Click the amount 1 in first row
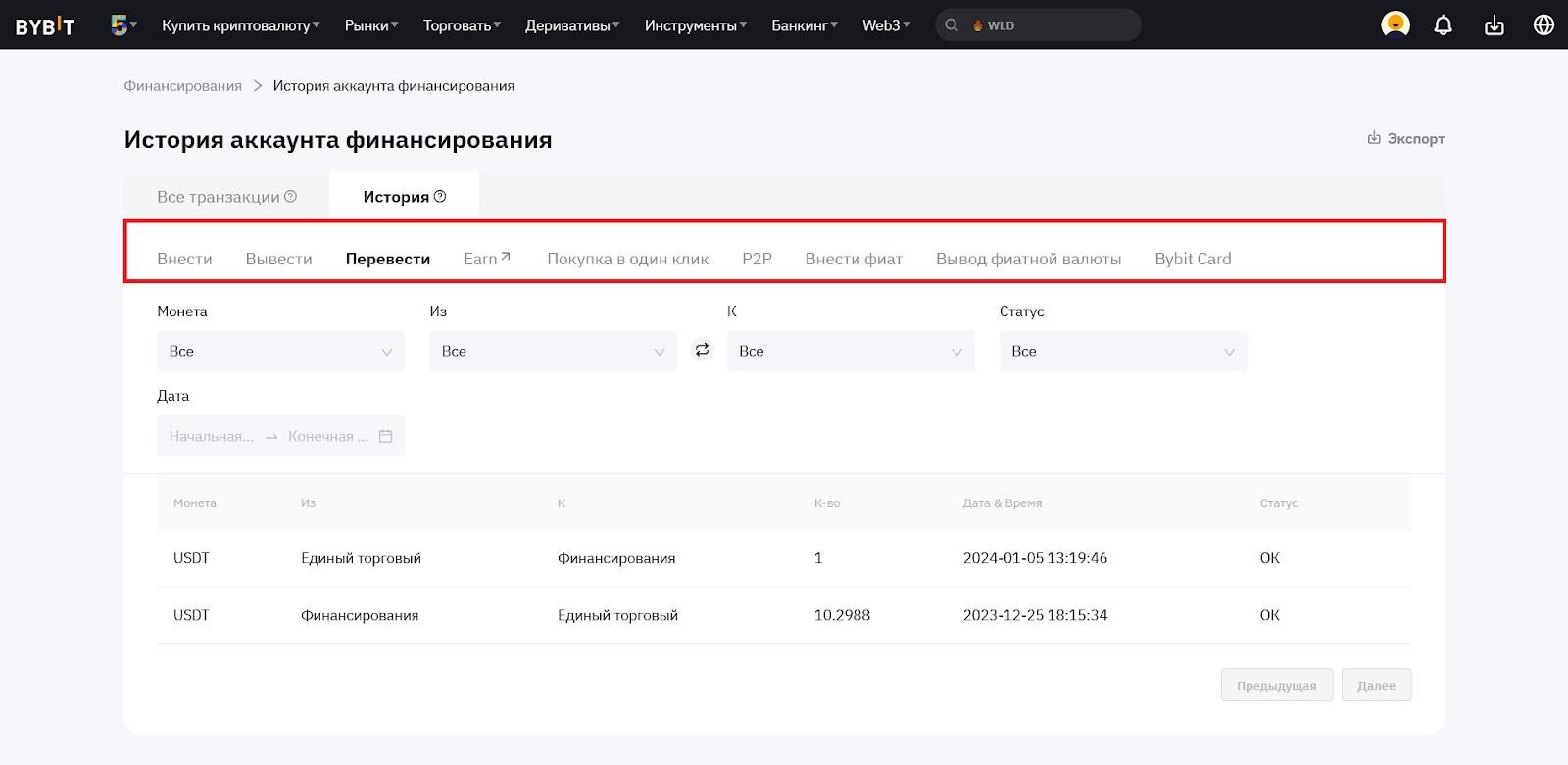 click(x=818, y=558)
